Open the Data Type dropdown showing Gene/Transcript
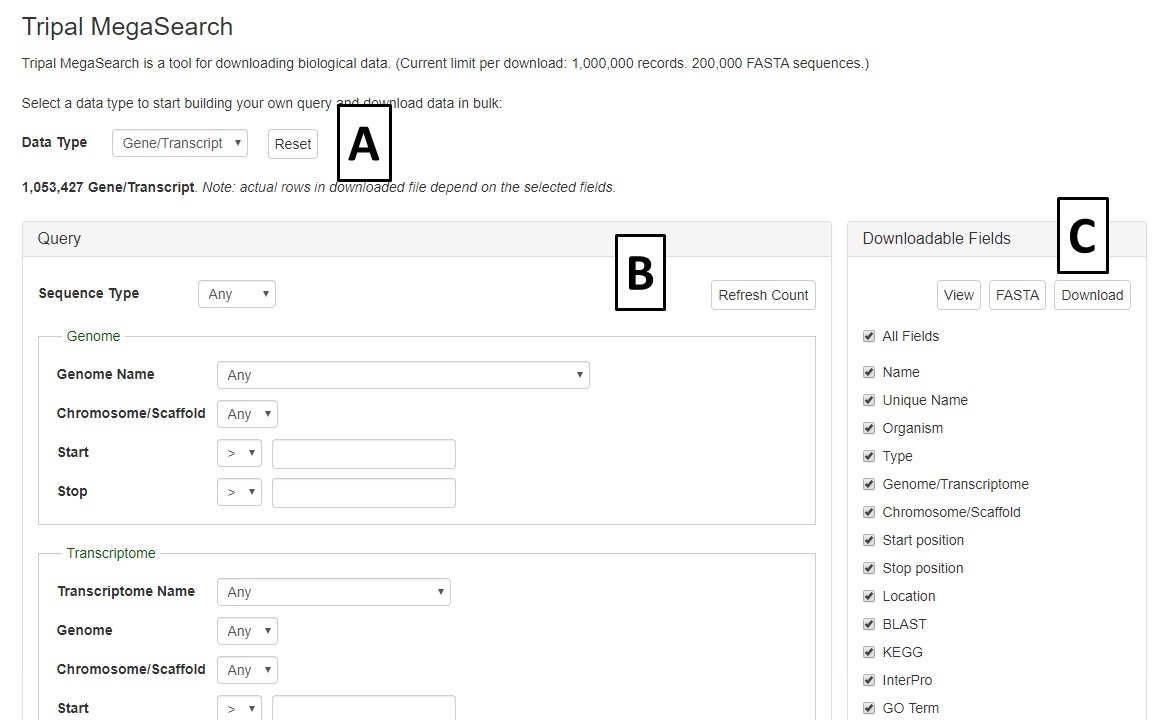Viewport: 1170px width, 720px height. point(179,143)
